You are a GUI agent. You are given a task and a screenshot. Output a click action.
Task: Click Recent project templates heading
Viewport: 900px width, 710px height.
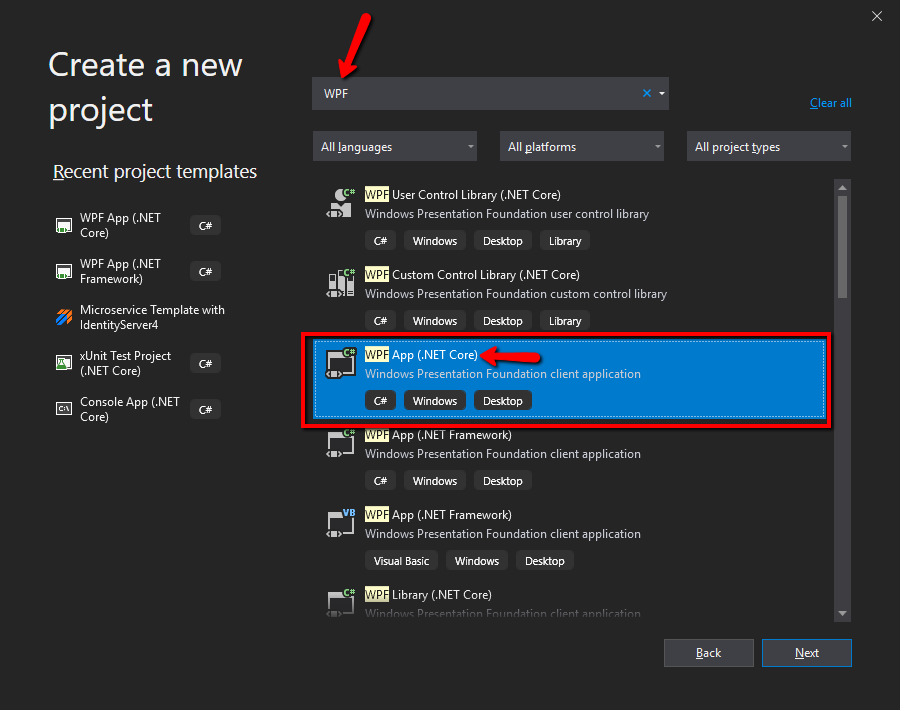pyautogui.click(x=155, y=172)
